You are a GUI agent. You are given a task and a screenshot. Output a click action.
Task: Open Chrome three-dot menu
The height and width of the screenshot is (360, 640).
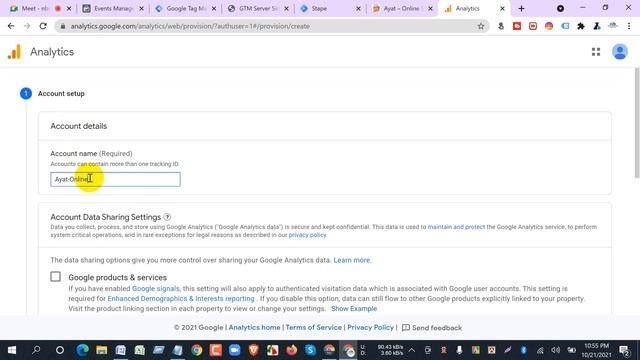(629, 26)
